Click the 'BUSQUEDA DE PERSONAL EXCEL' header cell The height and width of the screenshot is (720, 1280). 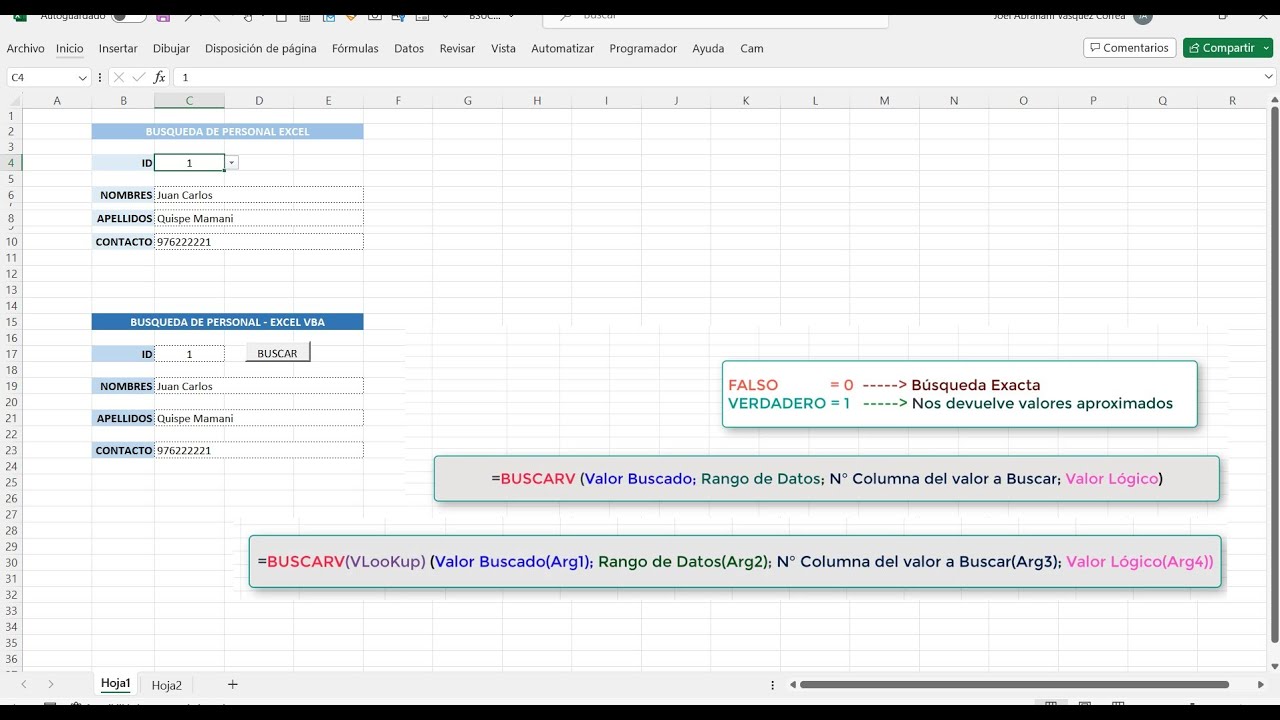coord(228,131)
